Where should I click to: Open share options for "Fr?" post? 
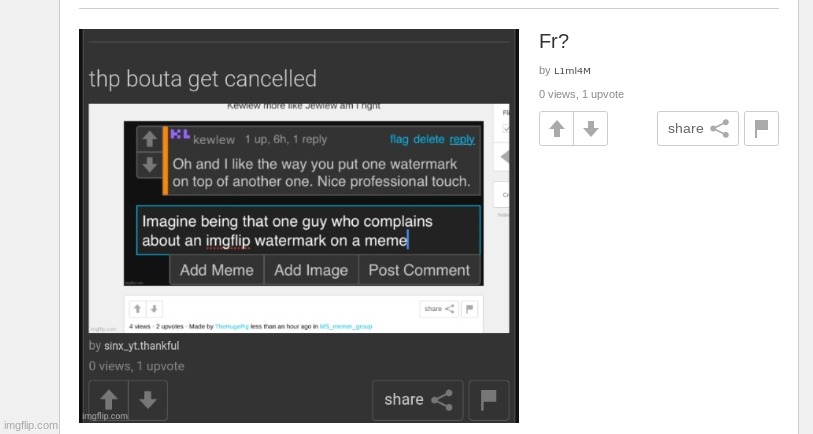(x=697, y=129)
